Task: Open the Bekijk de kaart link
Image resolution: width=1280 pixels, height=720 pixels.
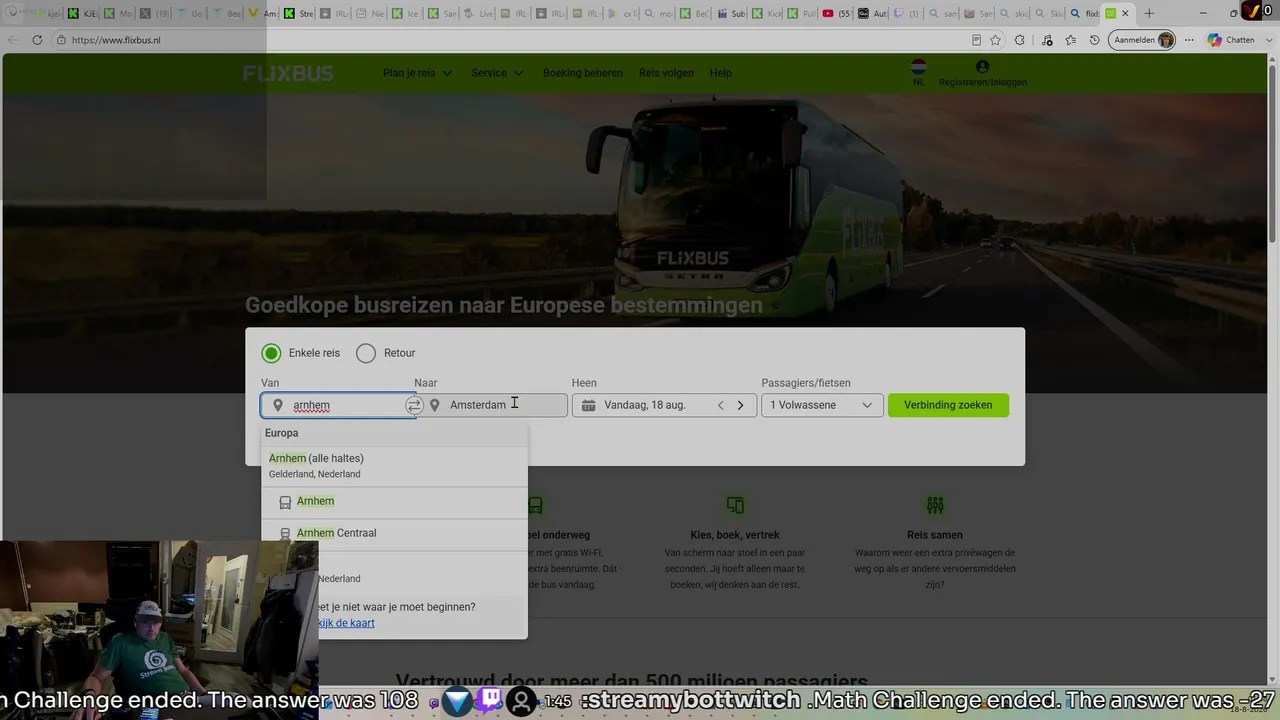Action: [346, 623]
